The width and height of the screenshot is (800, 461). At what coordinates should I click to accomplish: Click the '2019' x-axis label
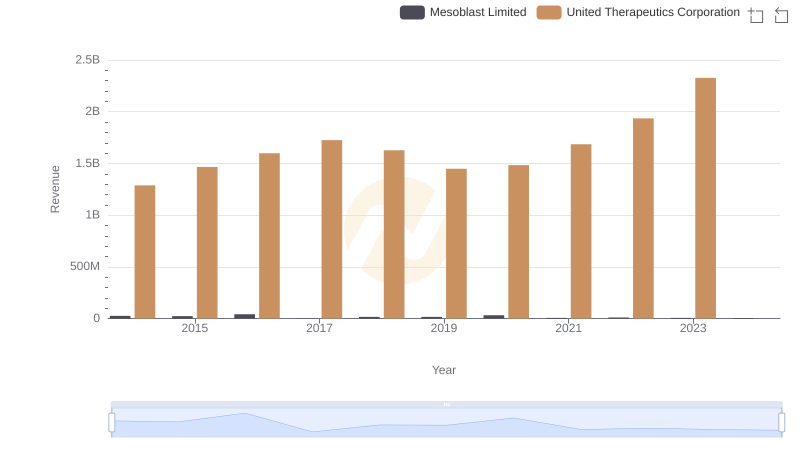(443, 328)
